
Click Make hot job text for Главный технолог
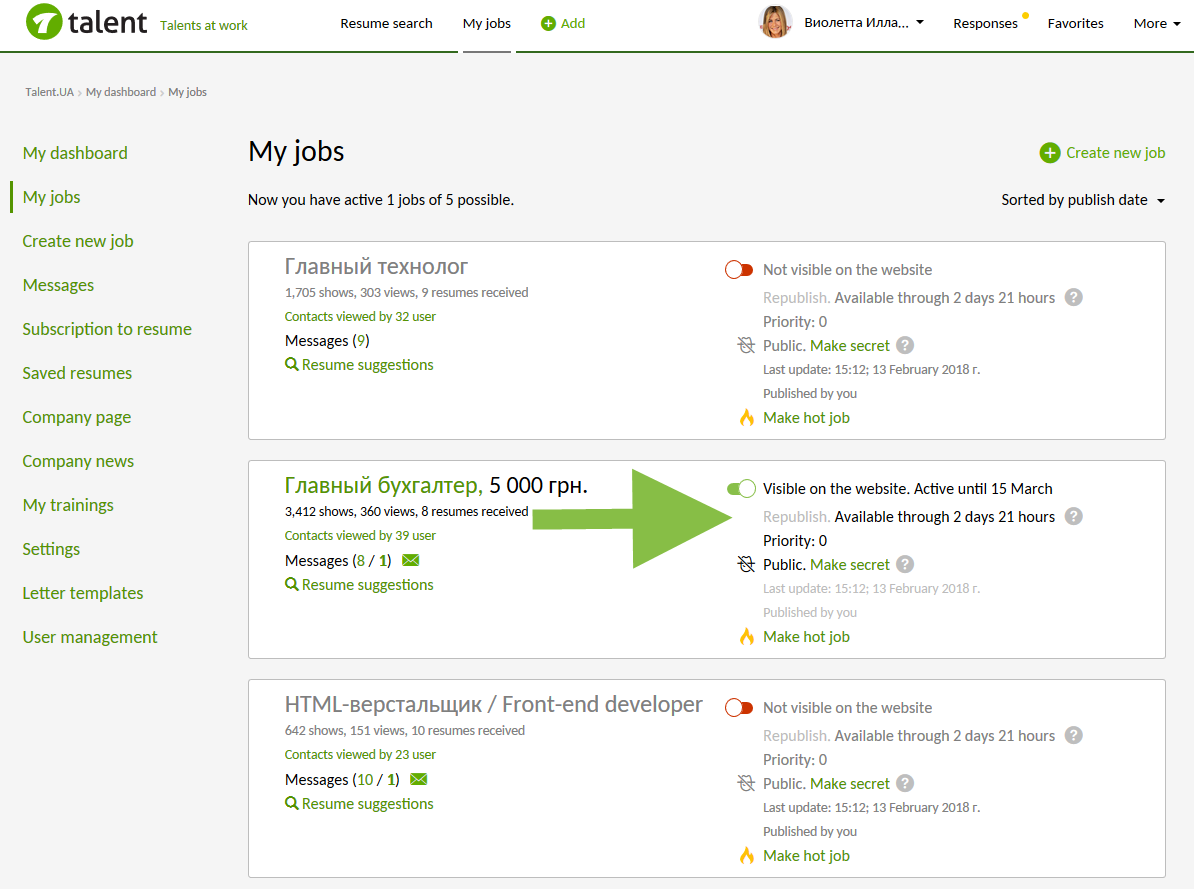click(806, 417)
